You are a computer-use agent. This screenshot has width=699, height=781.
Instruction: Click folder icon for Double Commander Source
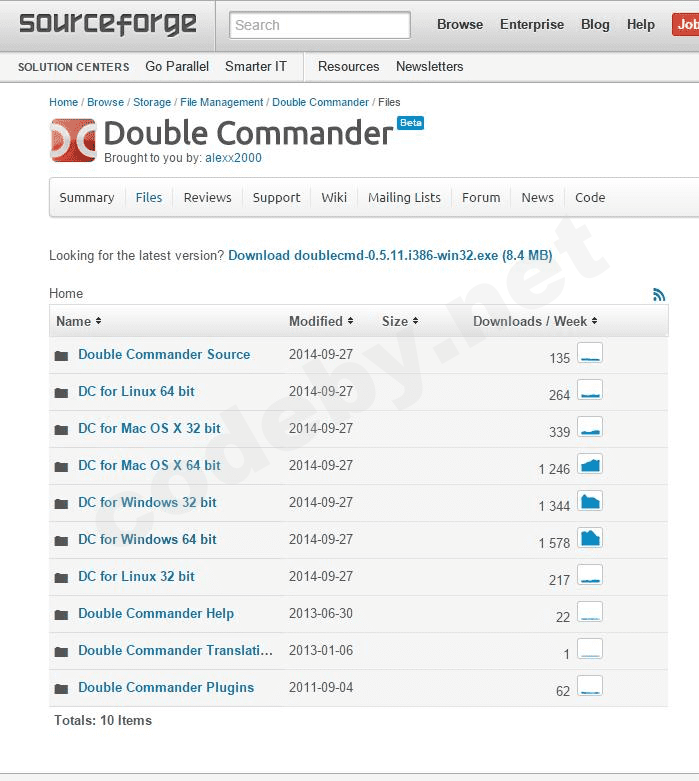[x=61, y=356]
